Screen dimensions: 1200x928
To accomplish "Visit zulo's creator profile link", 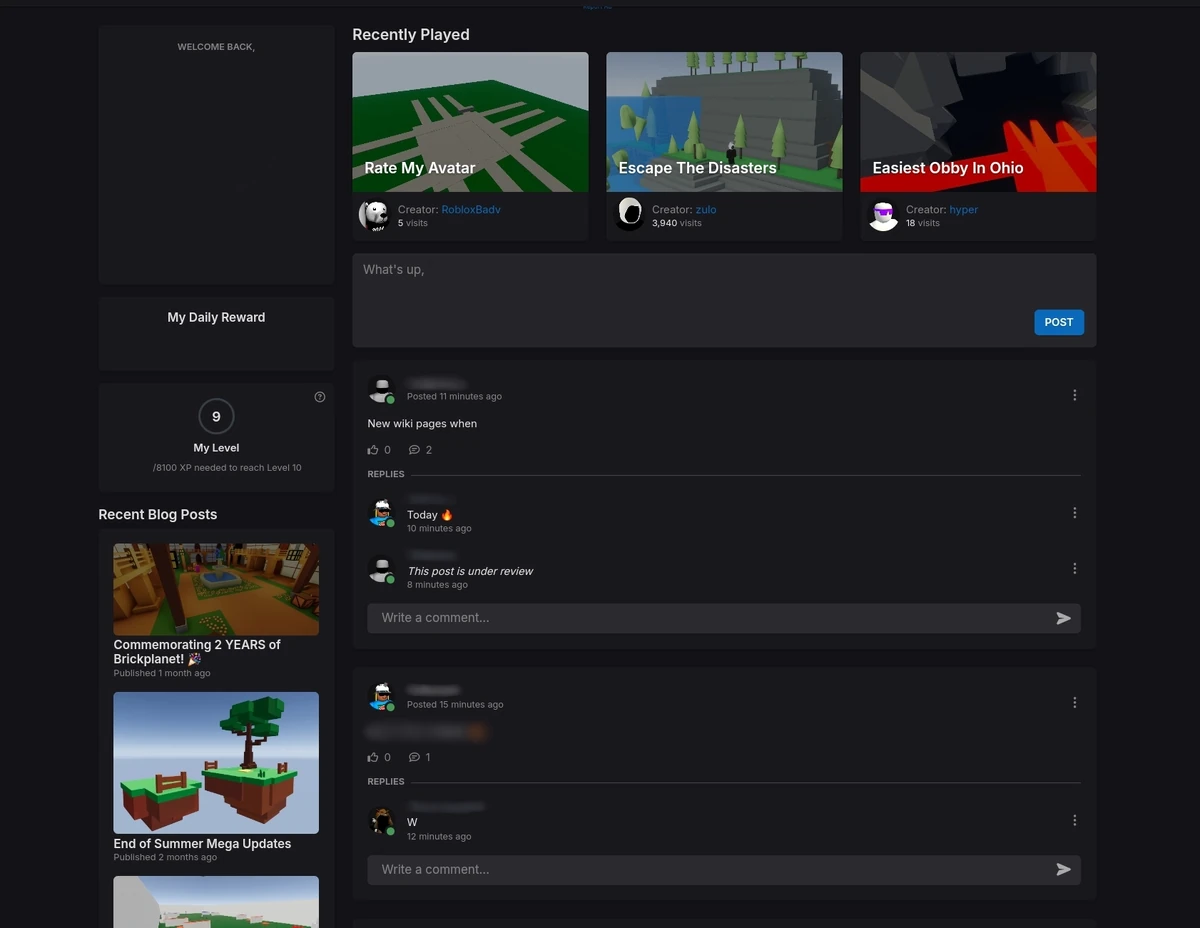I will (705, 209).
